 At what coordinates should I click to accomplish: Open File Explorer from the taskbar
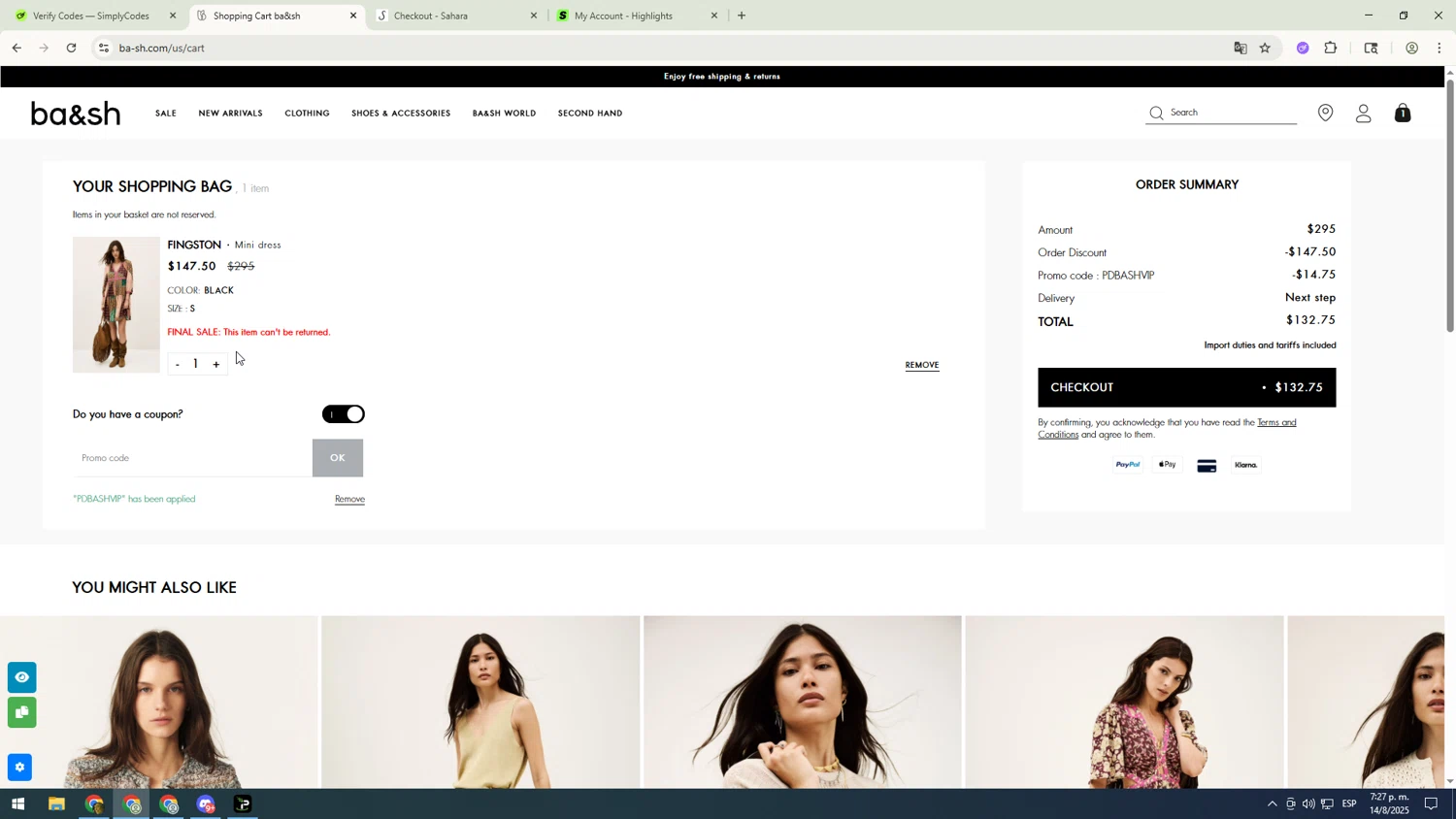(x=56, y=804)
